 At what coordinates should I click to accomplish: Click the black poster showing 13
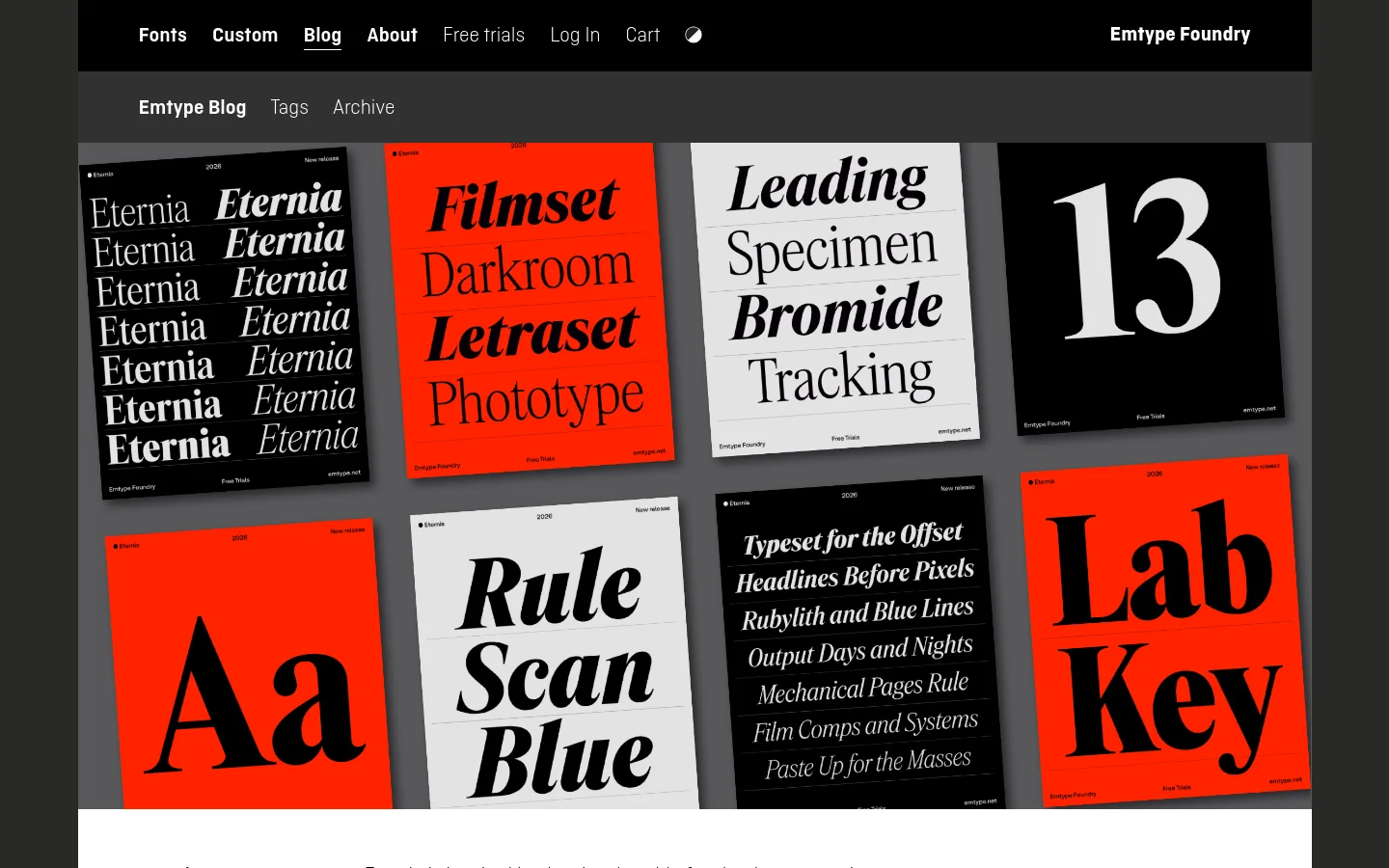tap(1140, 287)
